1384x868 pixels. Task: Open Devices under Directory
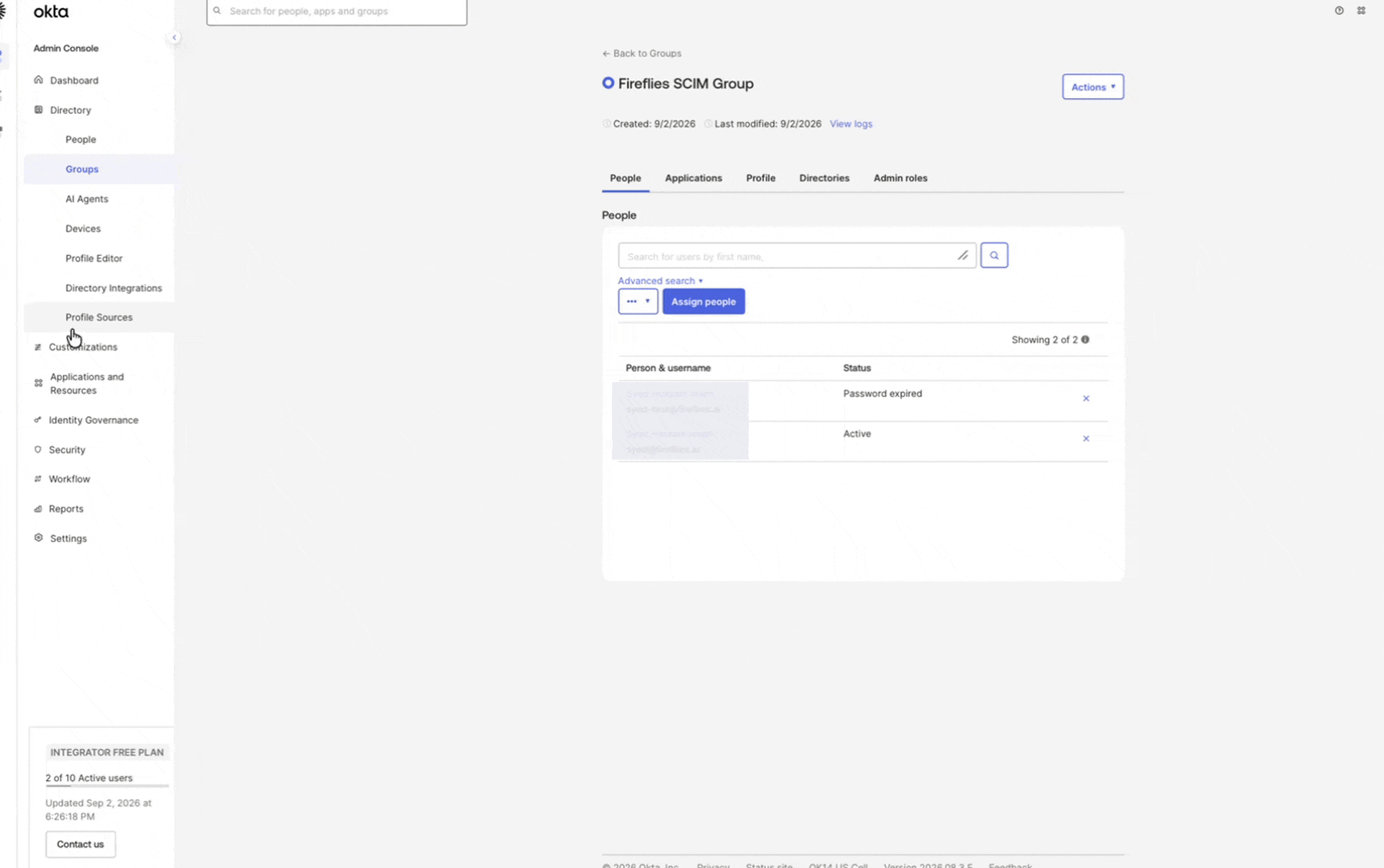83,228
